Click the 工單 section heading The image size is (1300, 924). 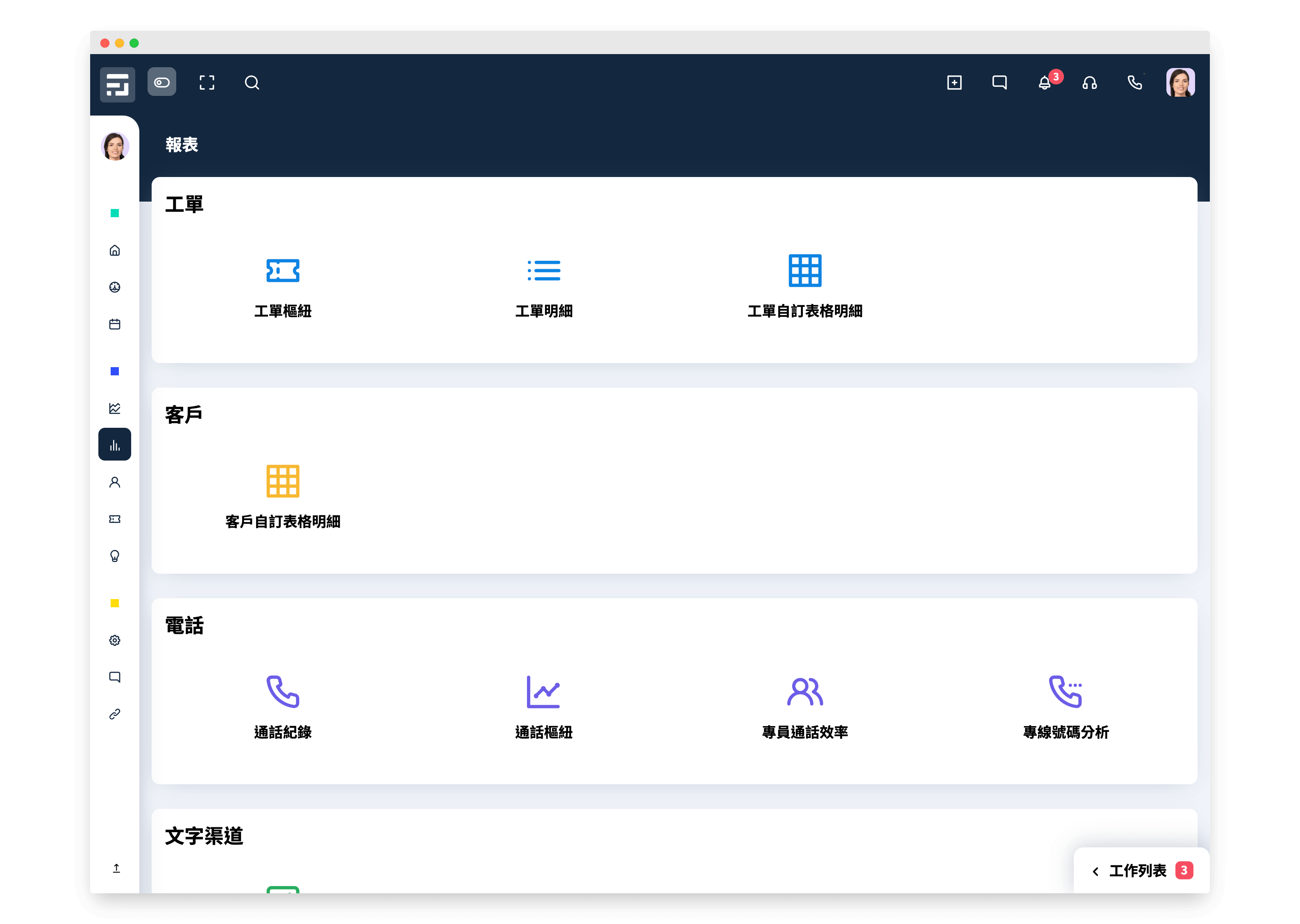184,204
